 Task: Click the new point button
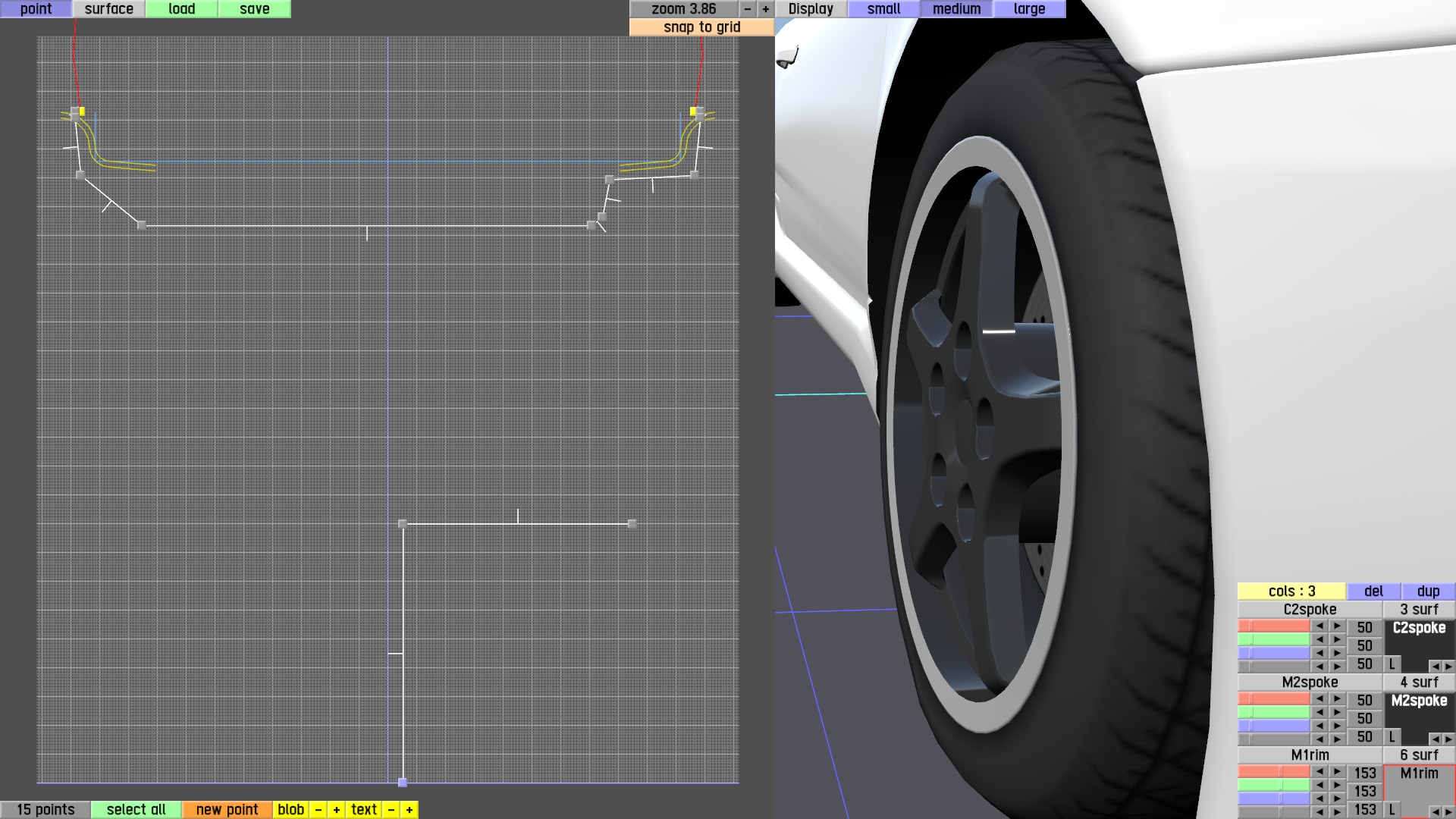pyautogui.click(x=227, y=810)
